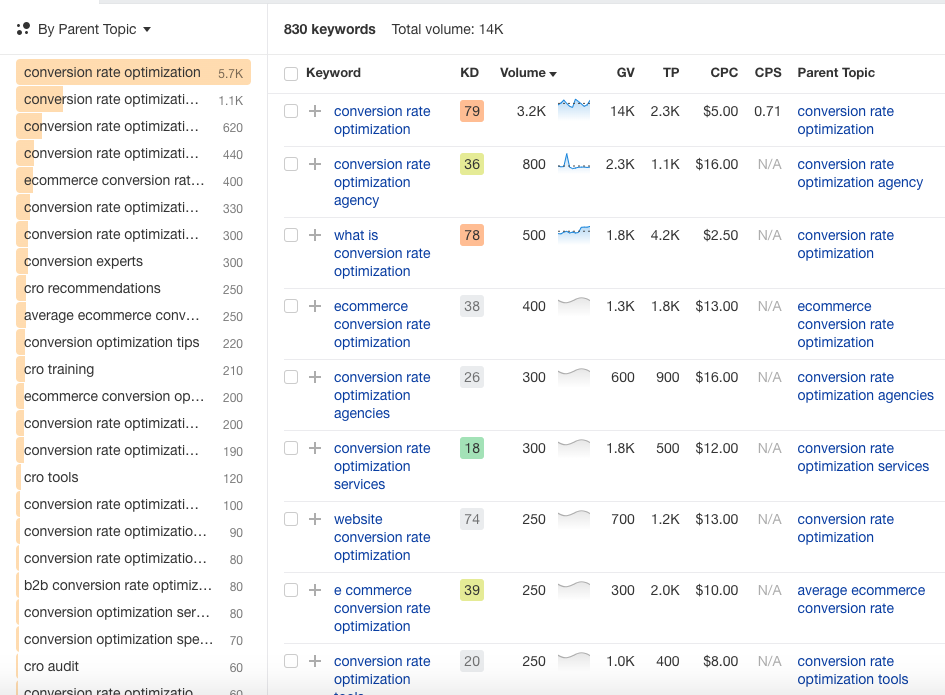Click plus icon for 'conversion rate optimization services'
The width and height of the screenshot is (945, 695).
(x=315, y=448)
